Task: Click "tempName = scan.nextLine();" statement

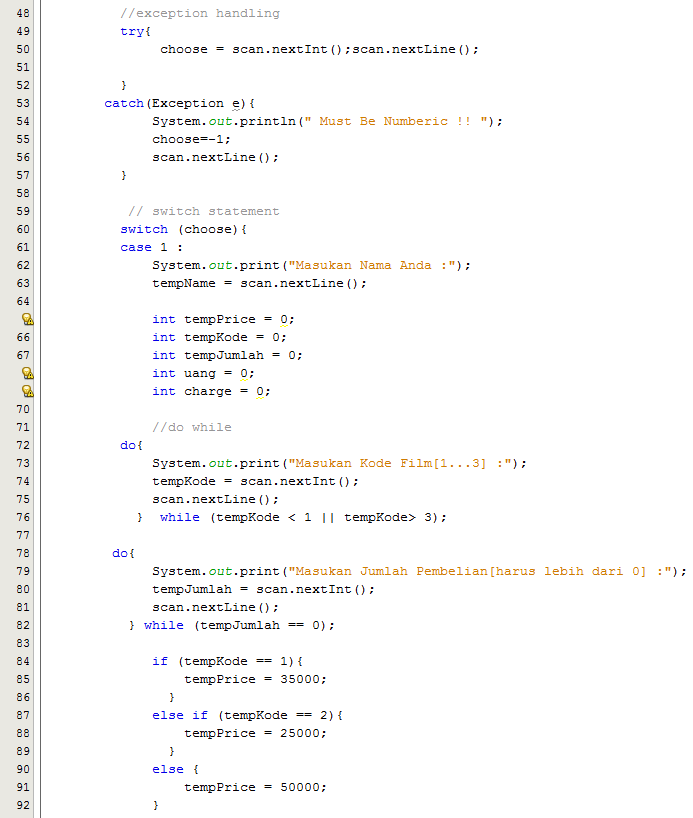Action: point(259,283)
